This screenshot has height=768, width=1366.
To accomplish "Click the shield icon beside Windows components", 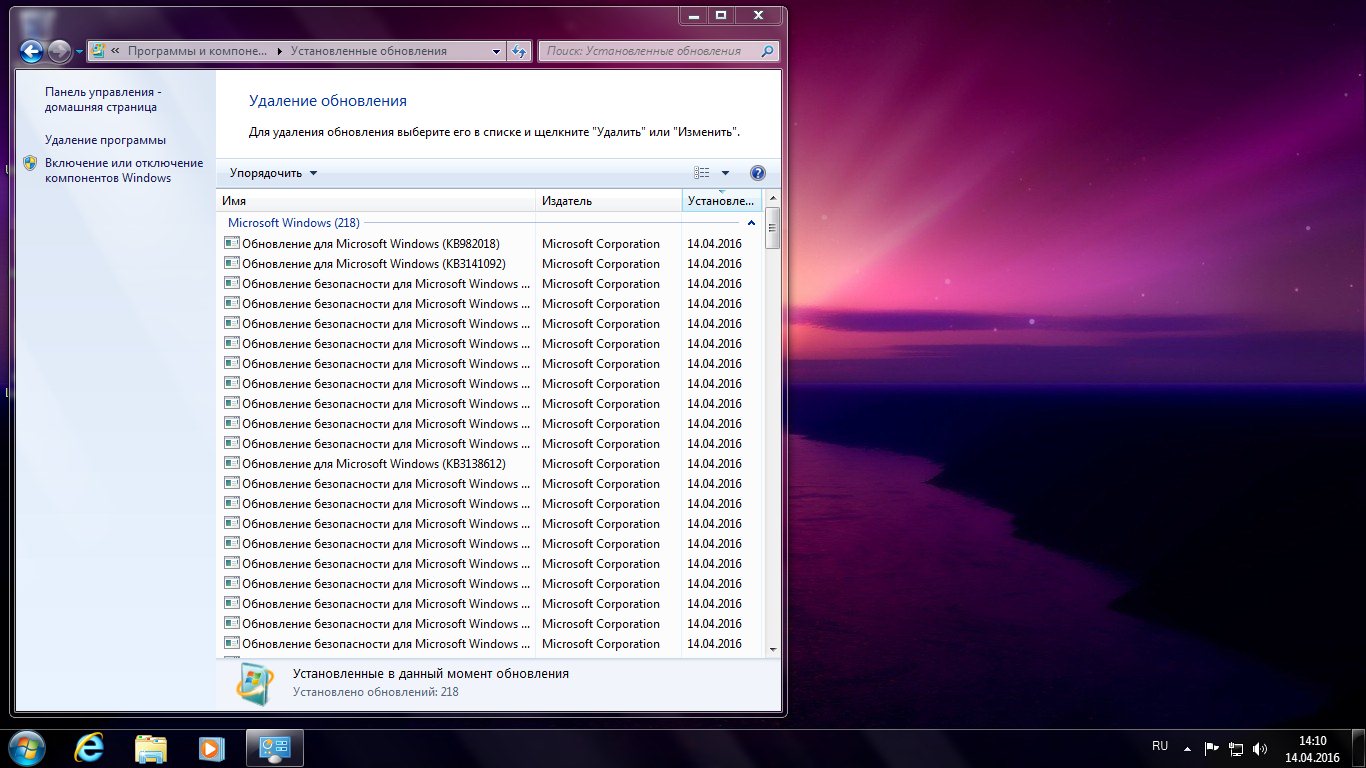I will (30, 163).
